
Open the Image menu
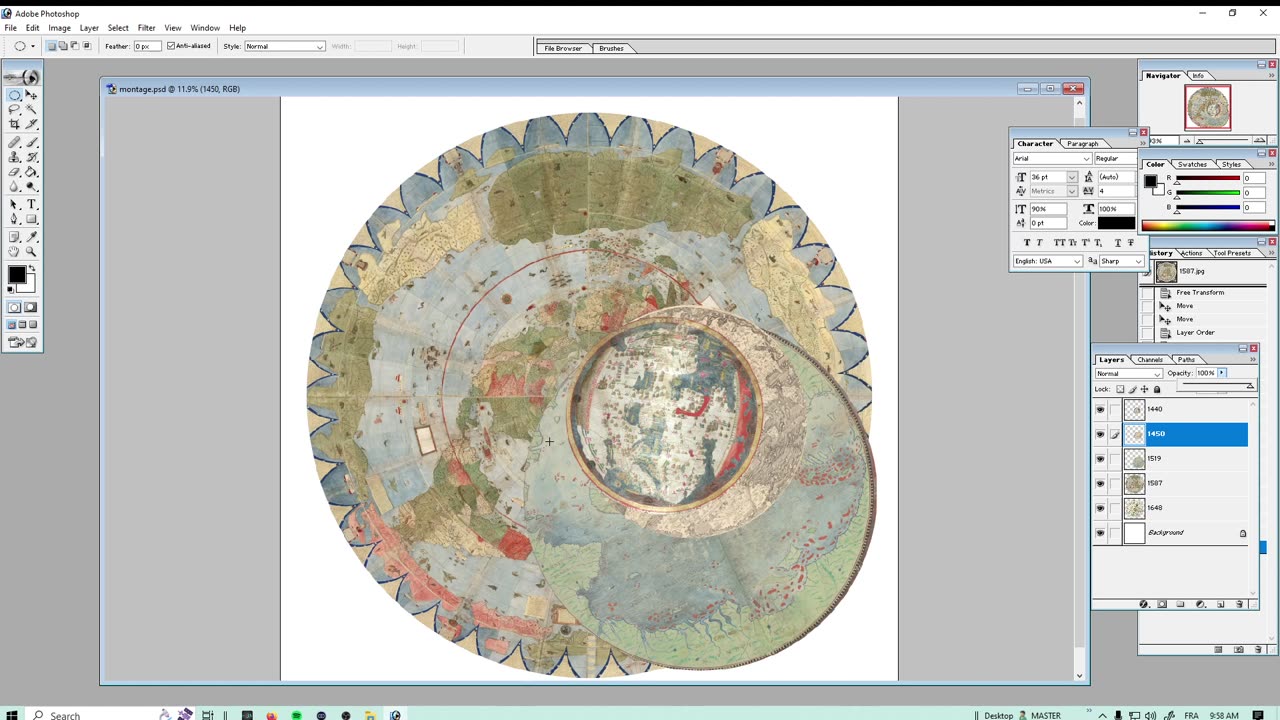pyautogui.click(x=59, y=28)
